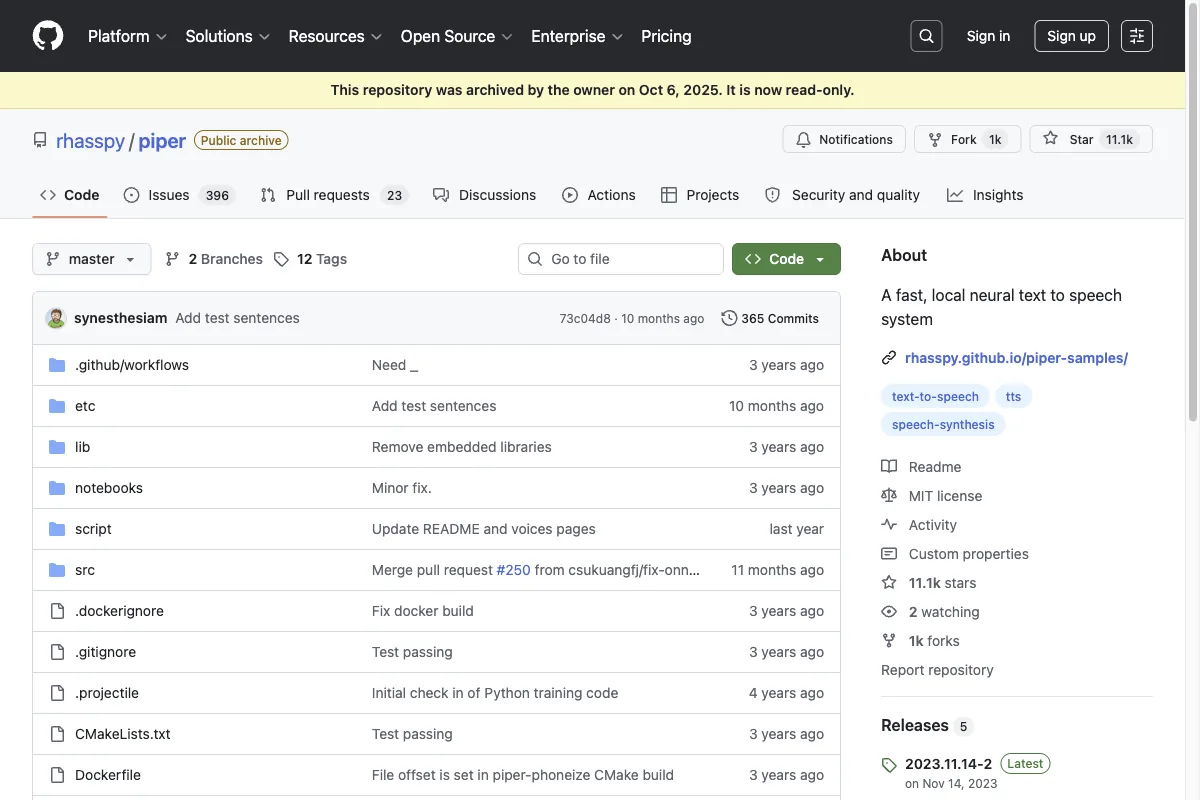Image resolution: width=1200 pixels, height=800 pixels.
Task: Open the .gitignore file
Action: [105, 652]
